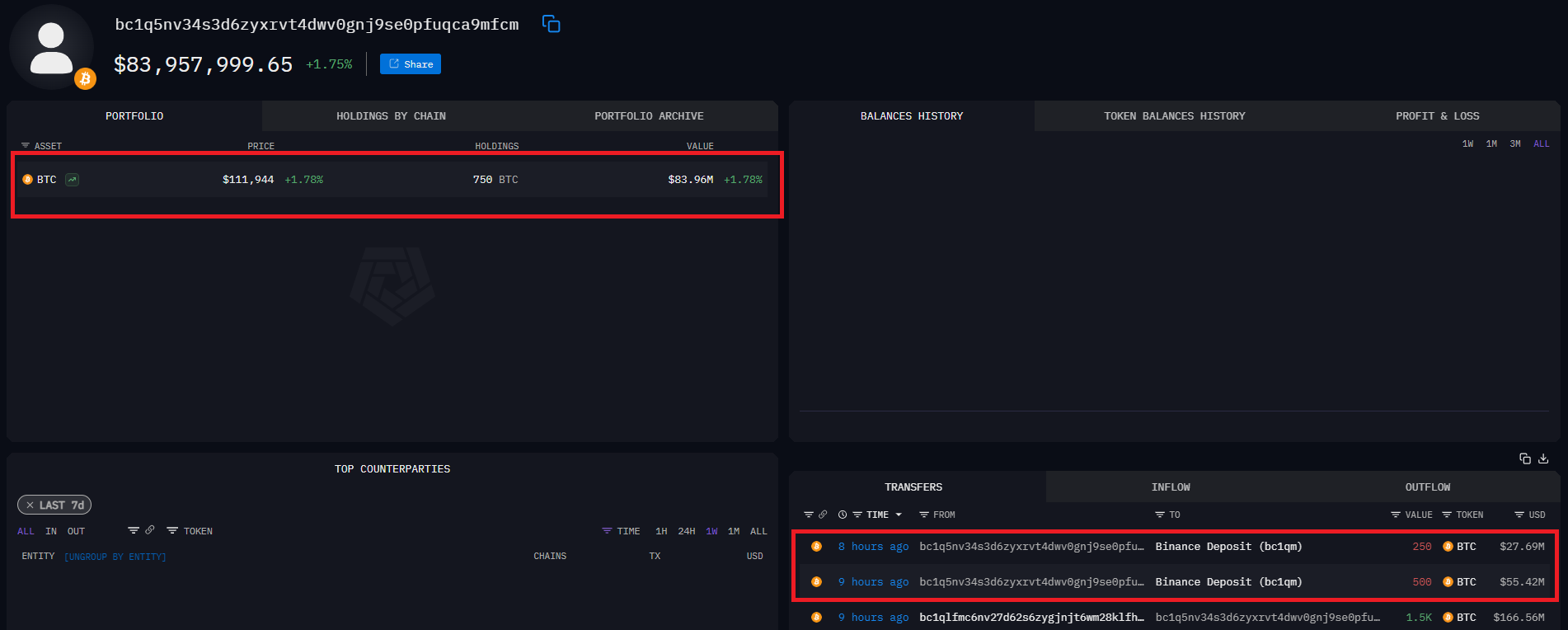Screen dimensions: 1568x630
Task: Click the 750 BTC holdings value
Action: (495, 180)
